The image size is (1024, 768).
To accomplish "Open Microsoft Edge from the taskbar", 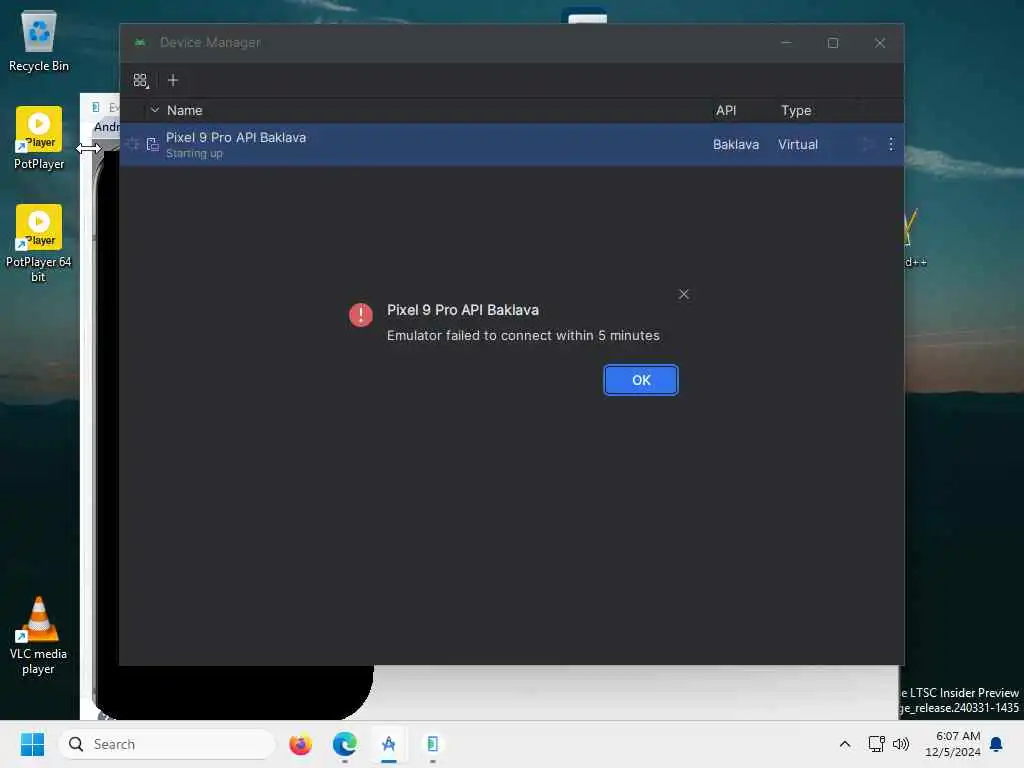I will [x=344, y=744].
